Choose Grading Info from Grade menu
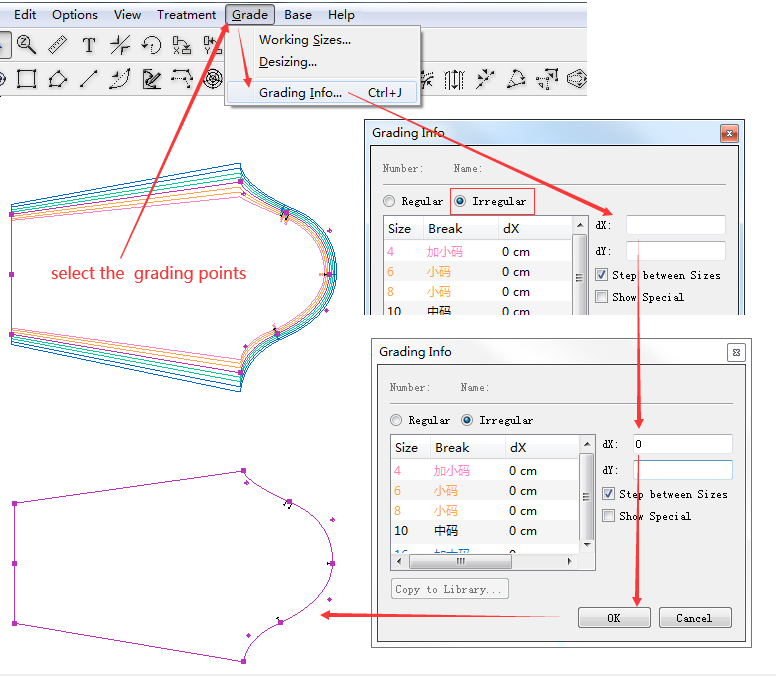 click(x=300, y=93)
